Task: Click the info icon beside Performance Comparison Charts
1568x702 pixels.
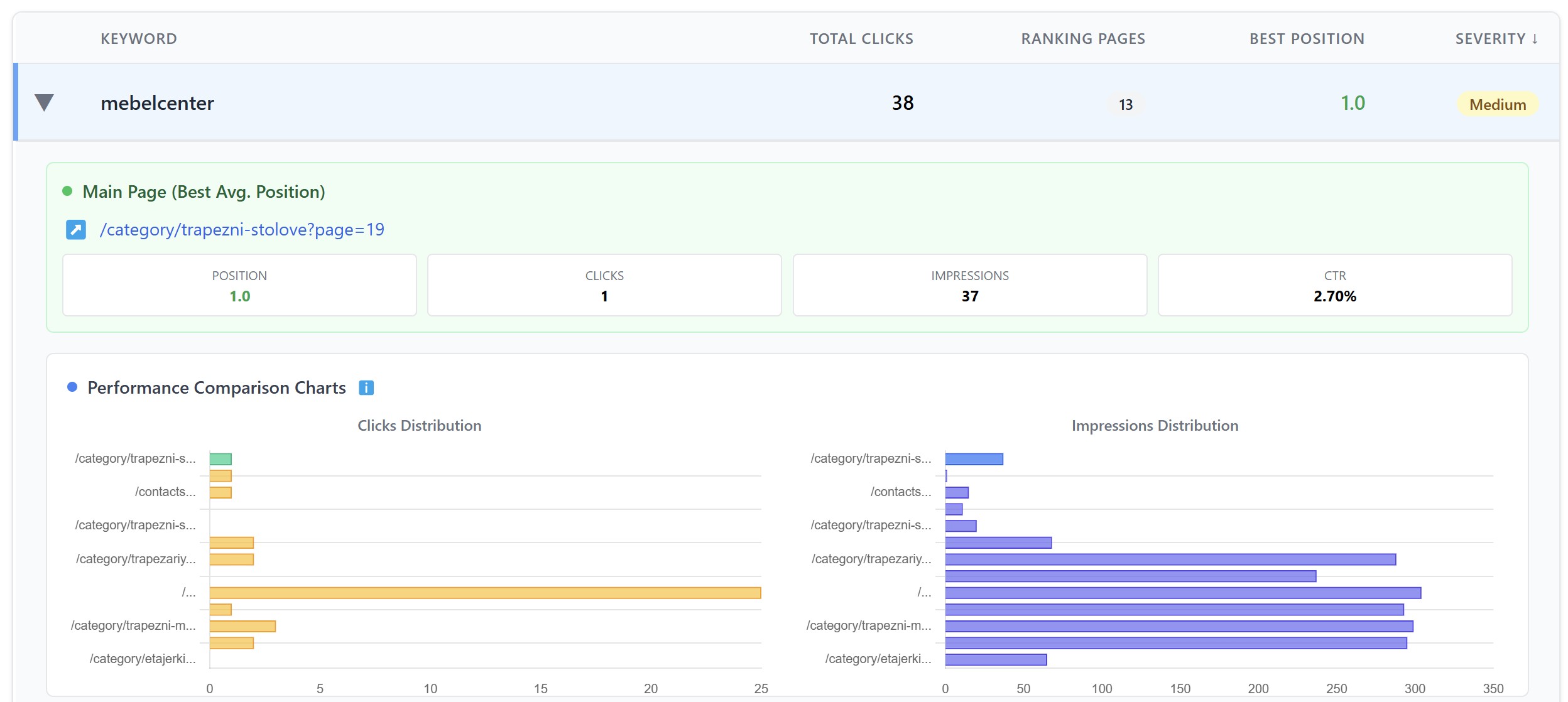Action: (x=366, y=388)
